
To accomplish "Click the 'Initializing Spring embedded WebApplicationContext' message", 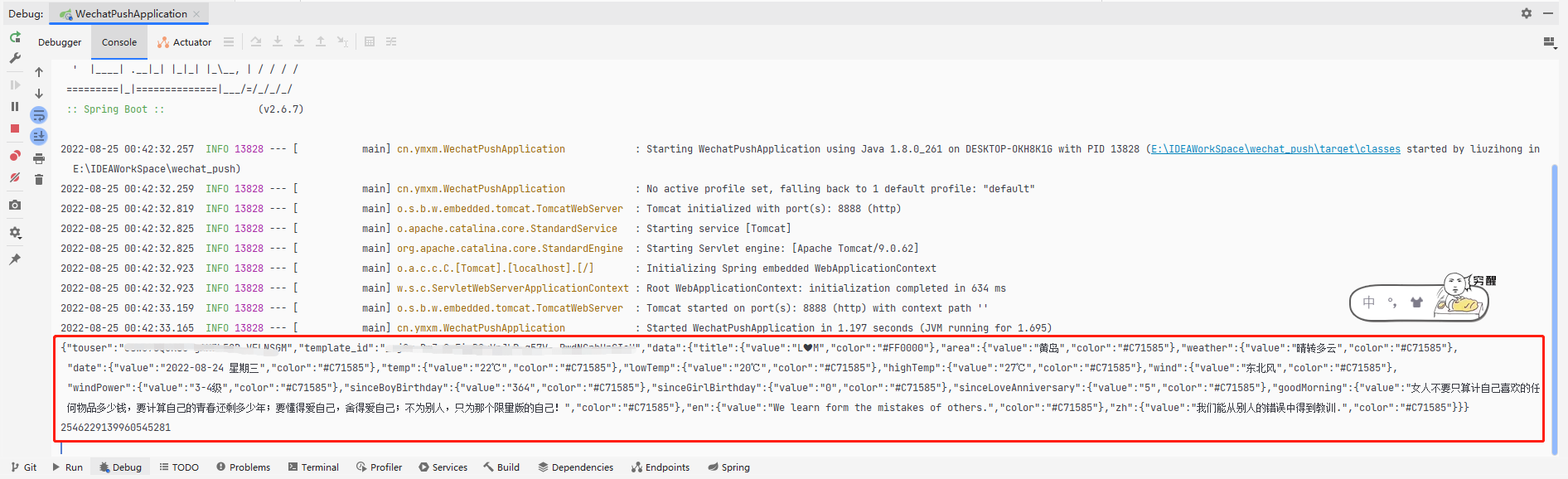I will [791, 269].
